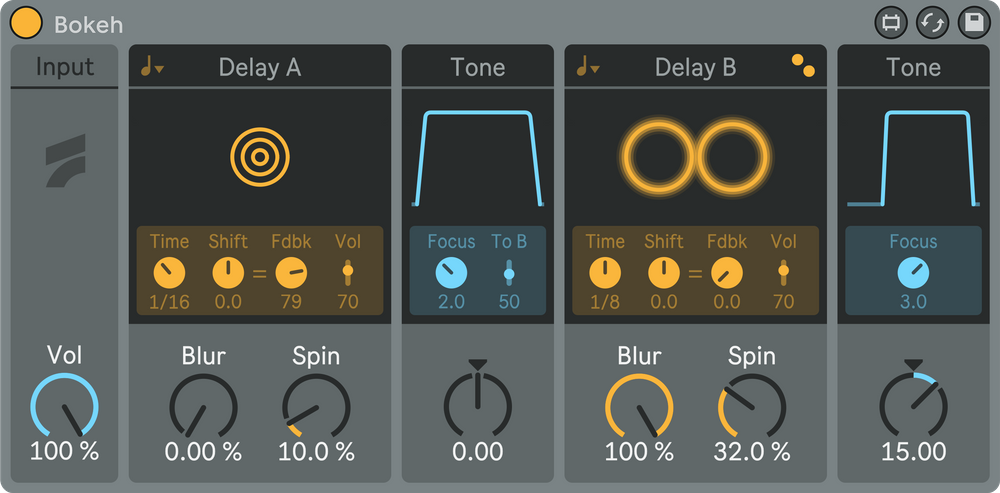
Task: Click the Delay A Spin knob
Action: (316, 407)
